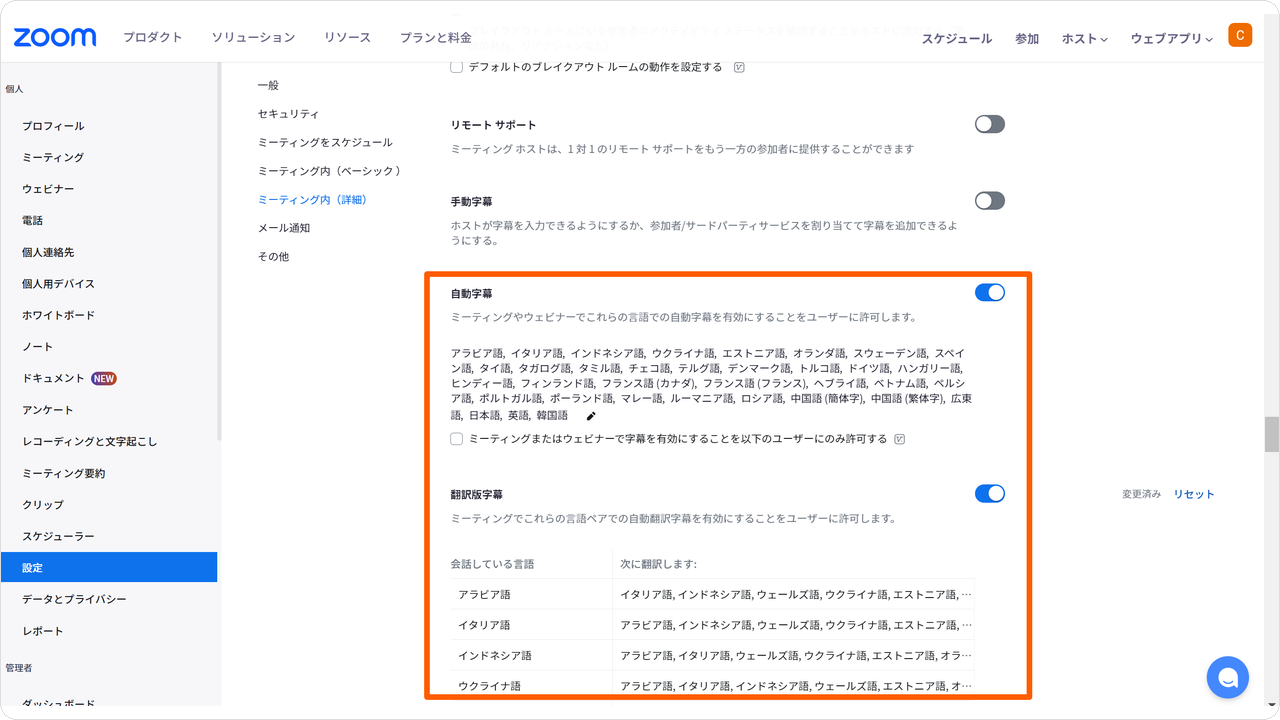The image size is (1280, 720).
Task: Select メール通知 section
Action: click(284, 228)
